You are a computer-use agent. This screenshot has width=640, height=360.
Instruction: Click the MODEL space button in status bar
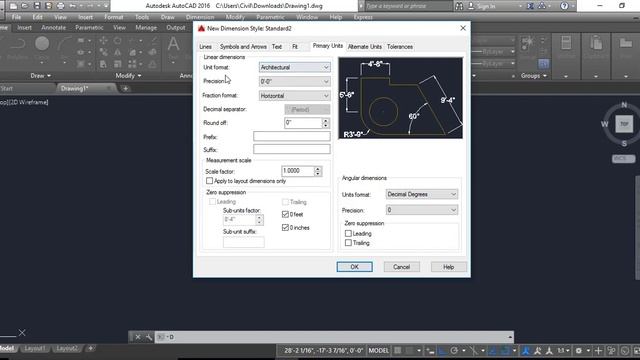click(x=378, y=351)
